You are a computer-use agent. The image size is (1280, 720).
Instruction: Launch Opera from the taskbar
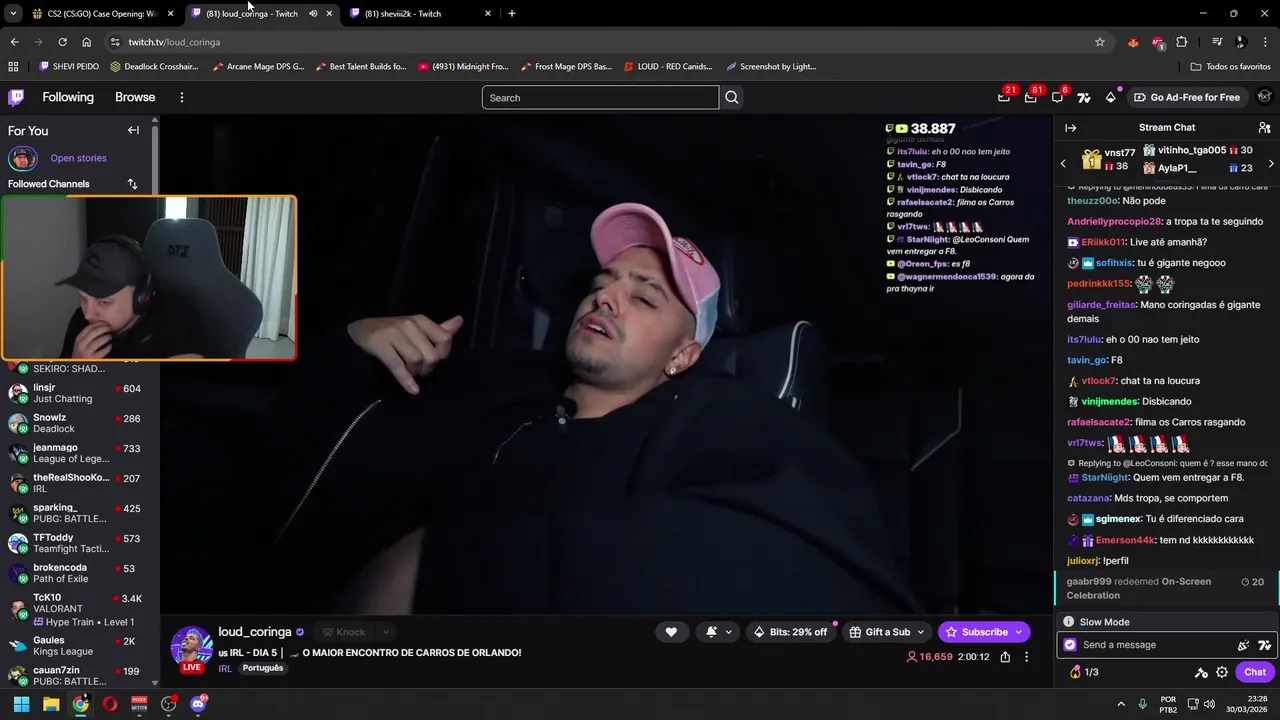click(x=110, y=704)
